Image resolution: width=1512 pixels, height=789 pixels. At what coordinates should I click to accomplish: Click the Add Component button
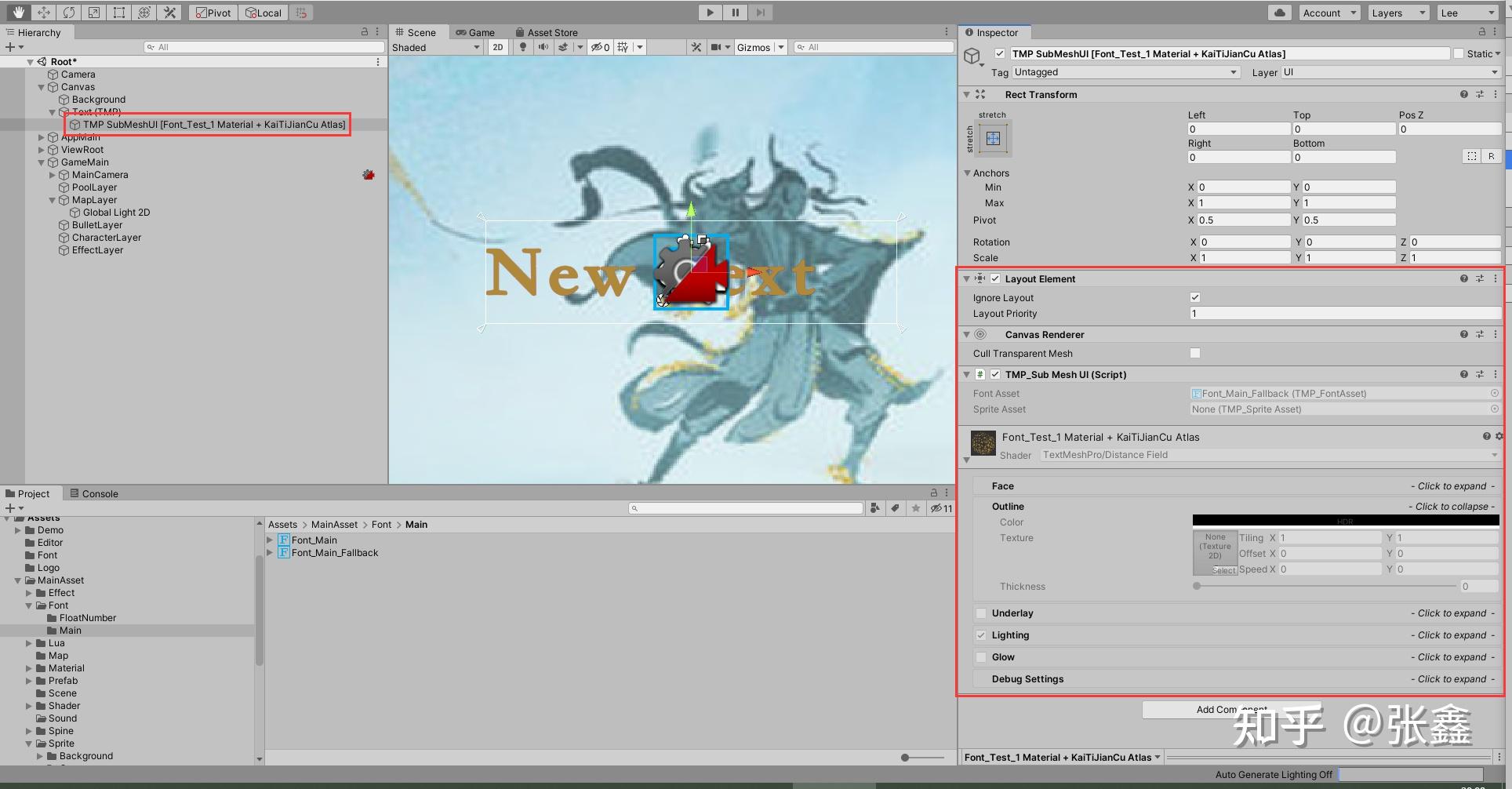coord(1232,710)
